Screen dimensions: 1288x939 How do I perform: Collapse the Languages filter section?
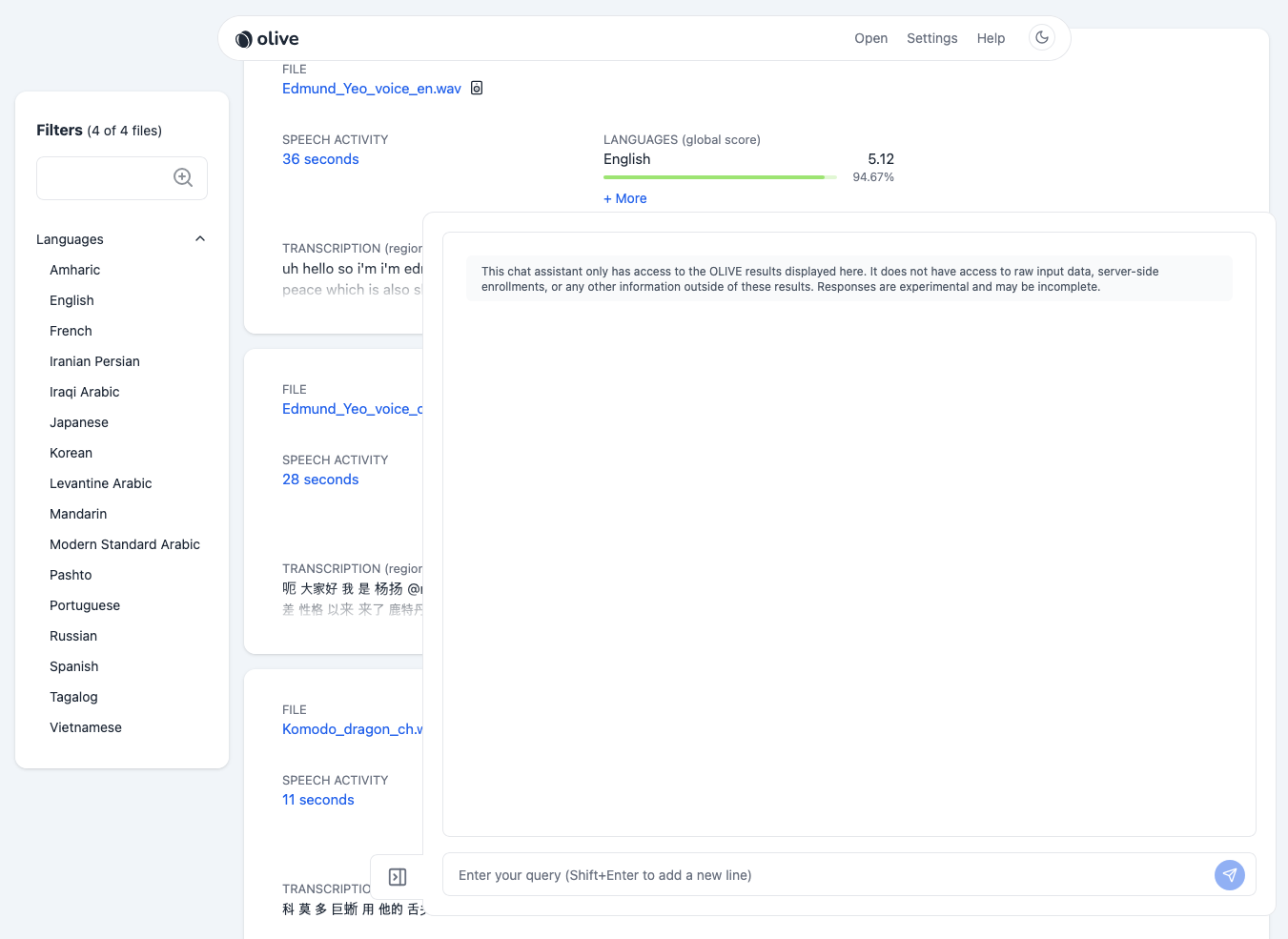pos(200,239)
